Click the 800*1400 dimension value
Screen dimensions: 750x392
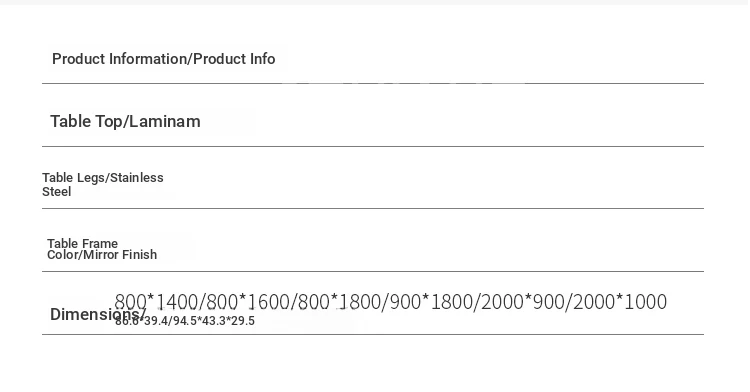(156, 302)
